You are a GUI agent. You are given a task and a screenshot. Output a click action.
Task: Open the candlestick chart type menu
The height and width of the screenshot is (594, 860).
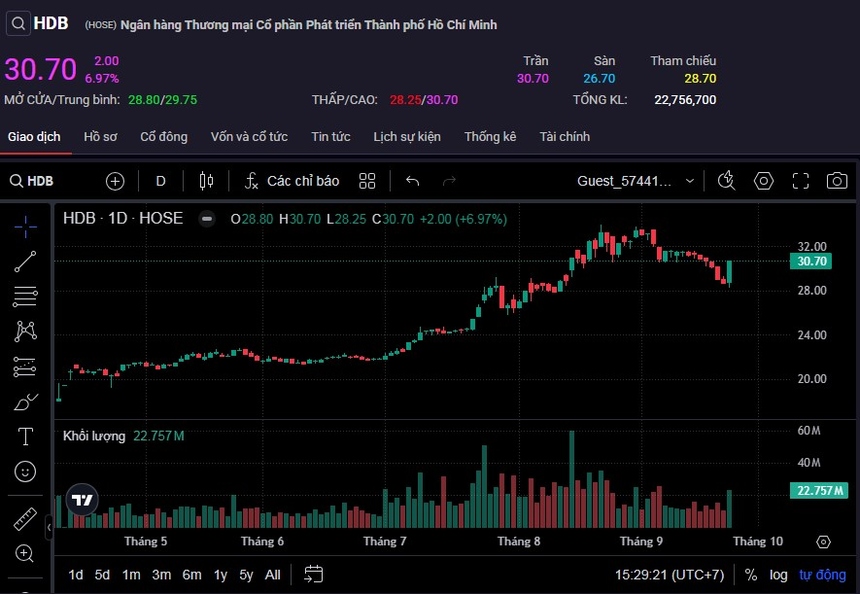tap(207, 181)
